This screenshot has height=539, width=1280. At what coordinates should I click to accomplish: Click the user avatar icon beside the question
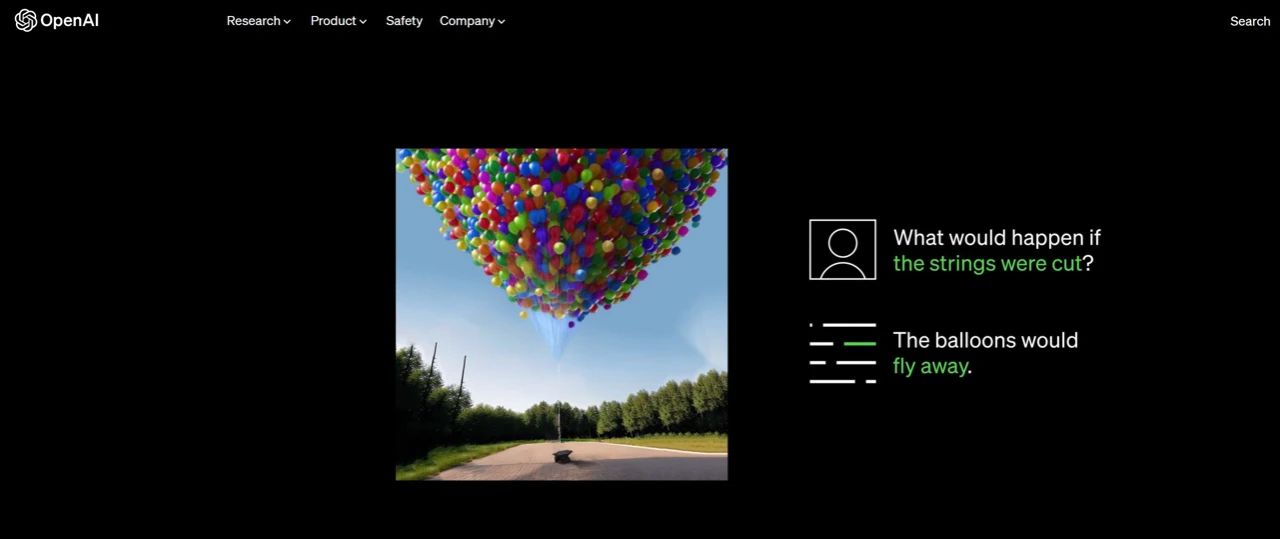point(843,249)
